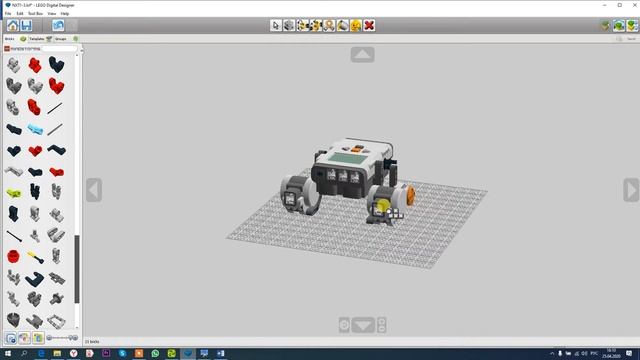Activate the Clone tool icon
This screenshot has width=640, height=360.
pos(289,25)
